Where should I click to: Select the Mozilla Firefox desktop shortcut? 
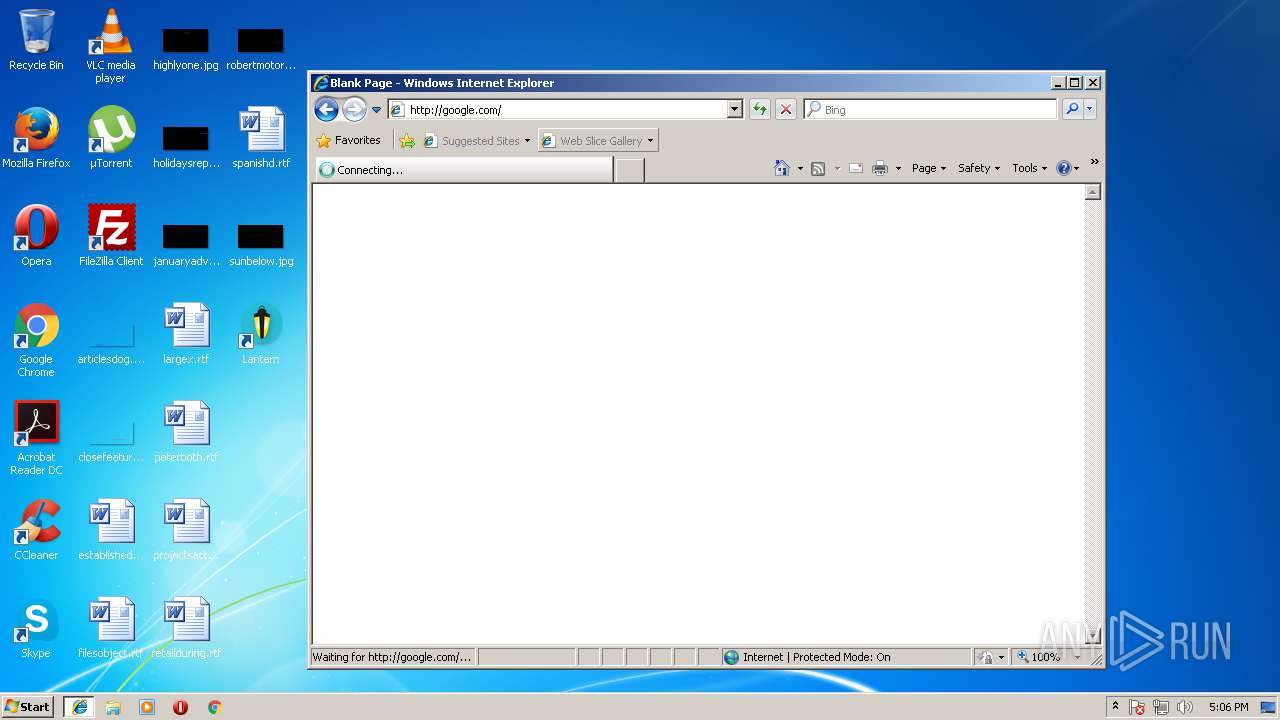click(x=36, y=138)
